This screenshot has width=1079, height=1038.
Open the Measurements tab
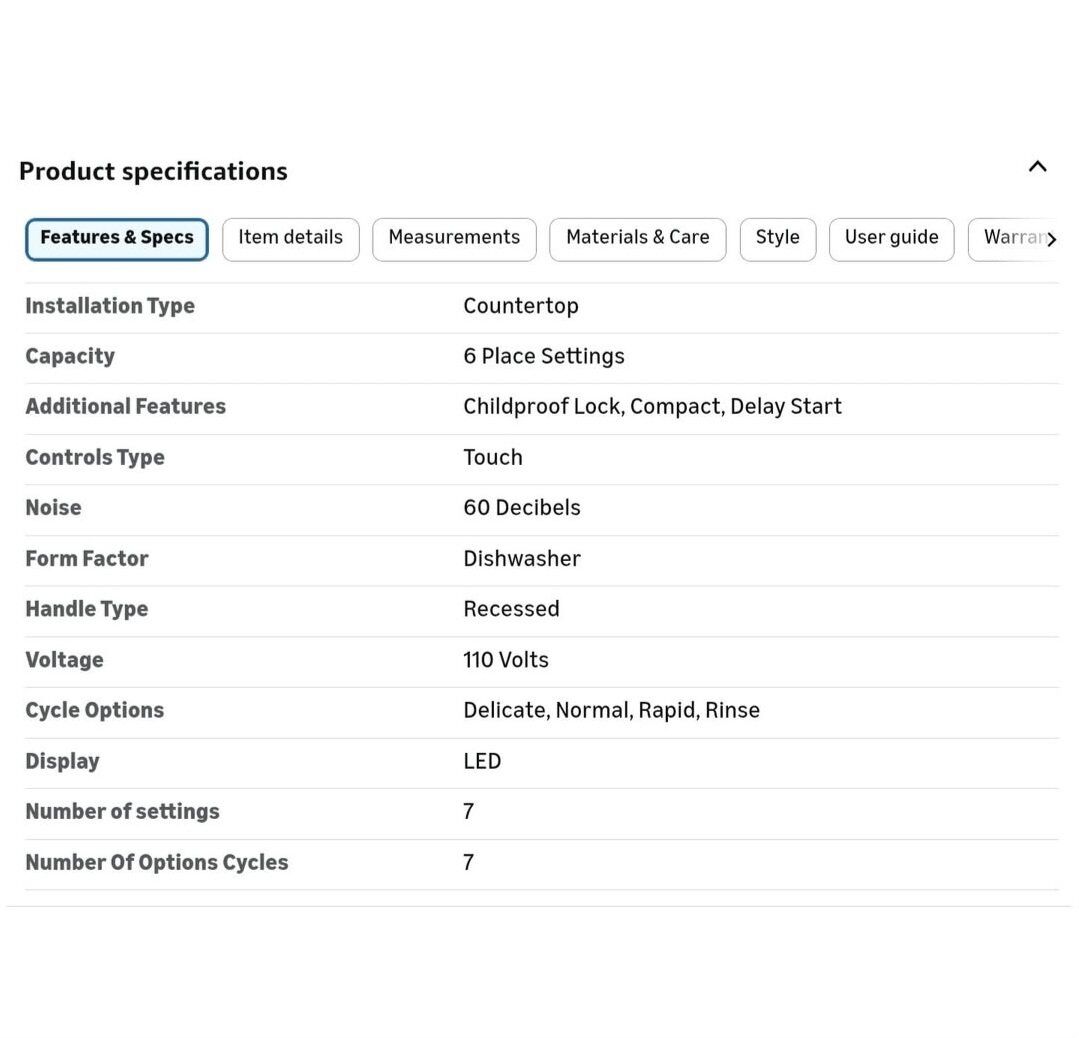pos(454,239)
